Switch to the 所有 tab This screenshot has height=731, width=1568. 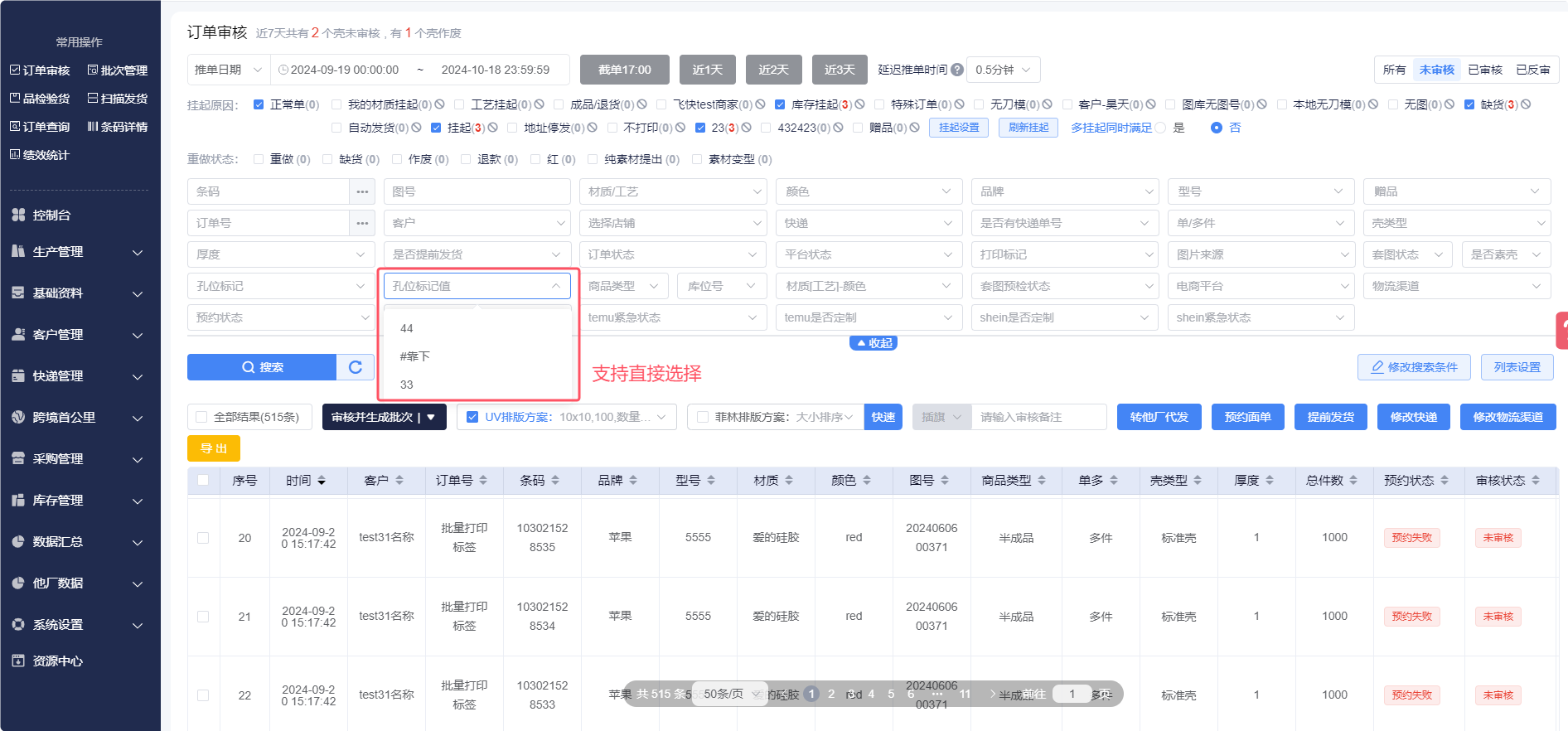tap(1395, 70)
